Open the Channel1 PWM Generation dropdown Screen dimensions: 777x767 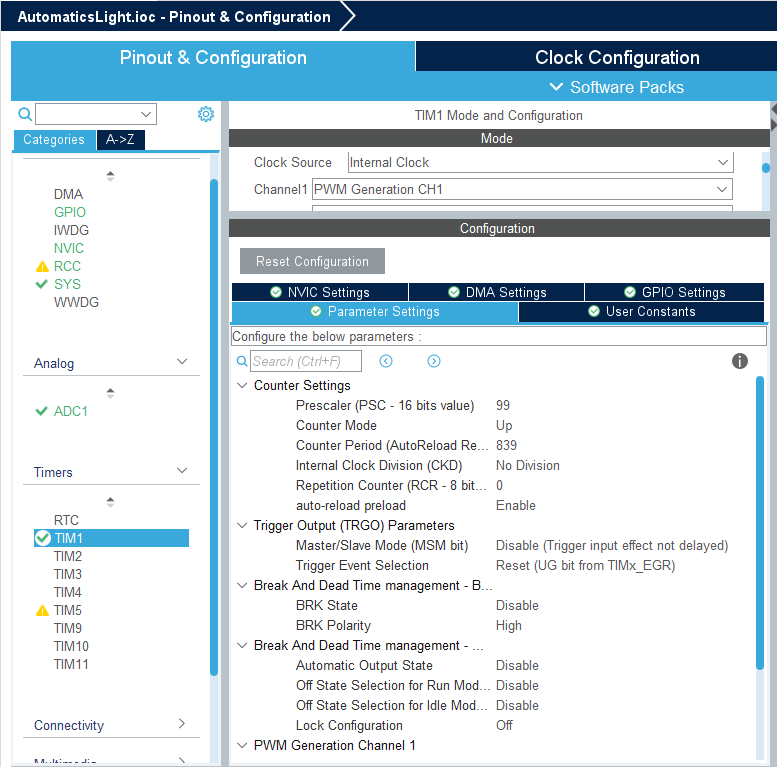click(x=522, y=189)
